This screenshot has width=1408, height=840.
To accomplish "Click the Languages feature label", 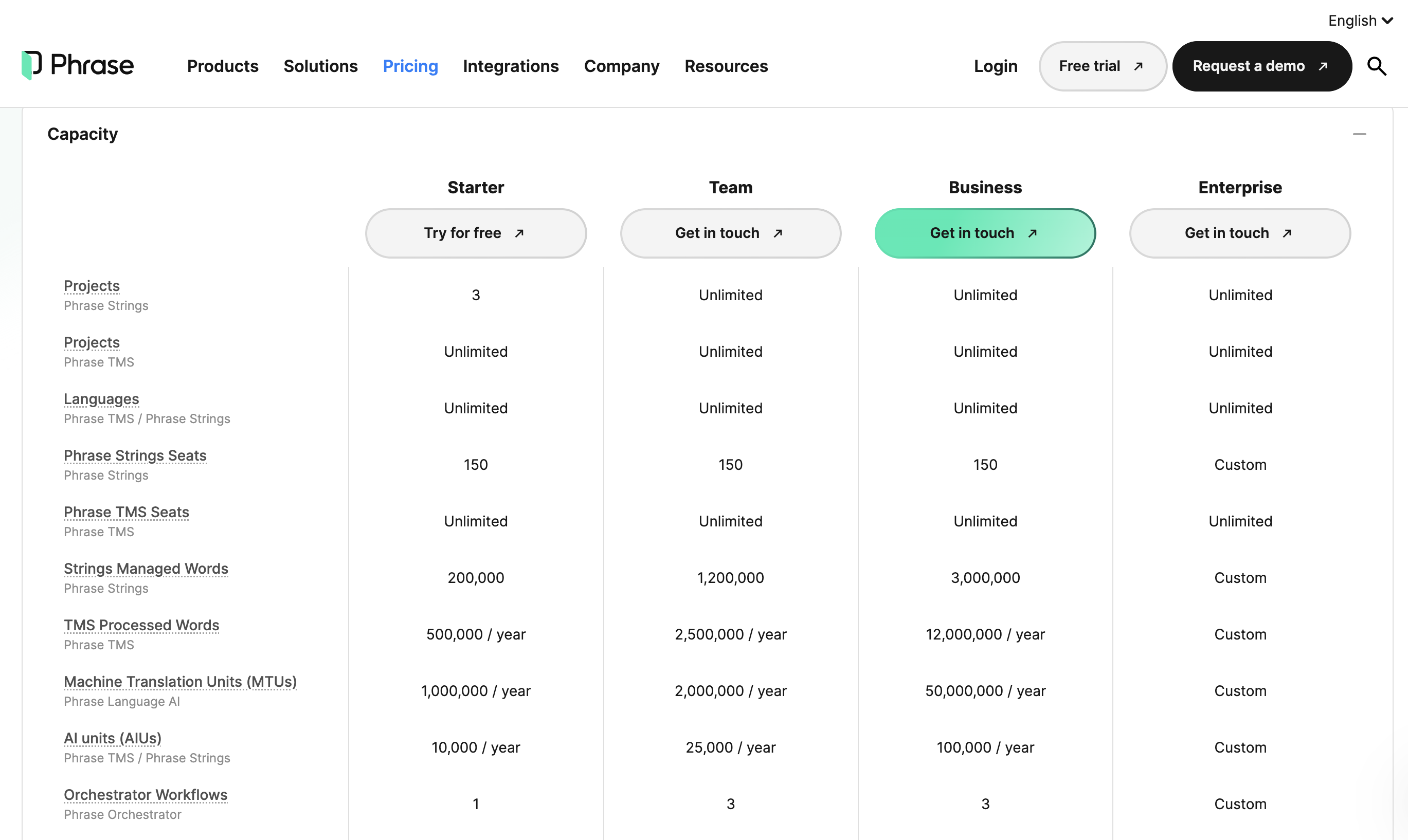I will click(101, 399).
